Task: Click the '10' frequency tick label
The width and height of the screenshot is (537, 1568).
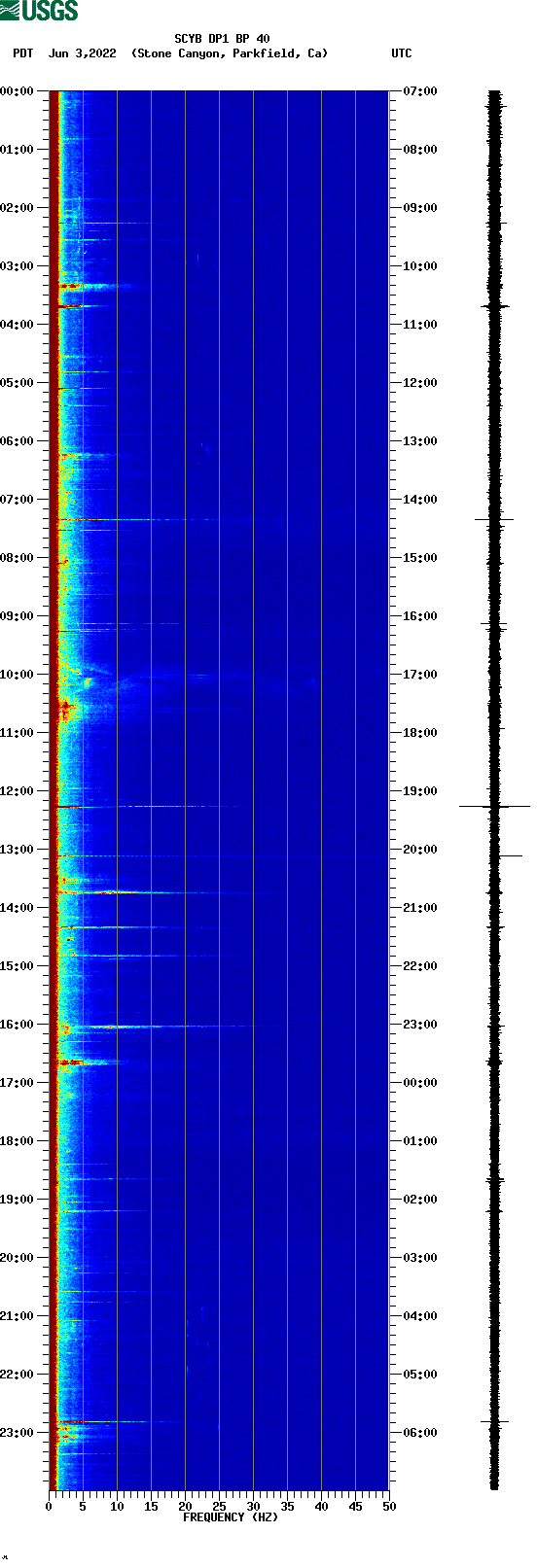Action: coord(117,1507)
